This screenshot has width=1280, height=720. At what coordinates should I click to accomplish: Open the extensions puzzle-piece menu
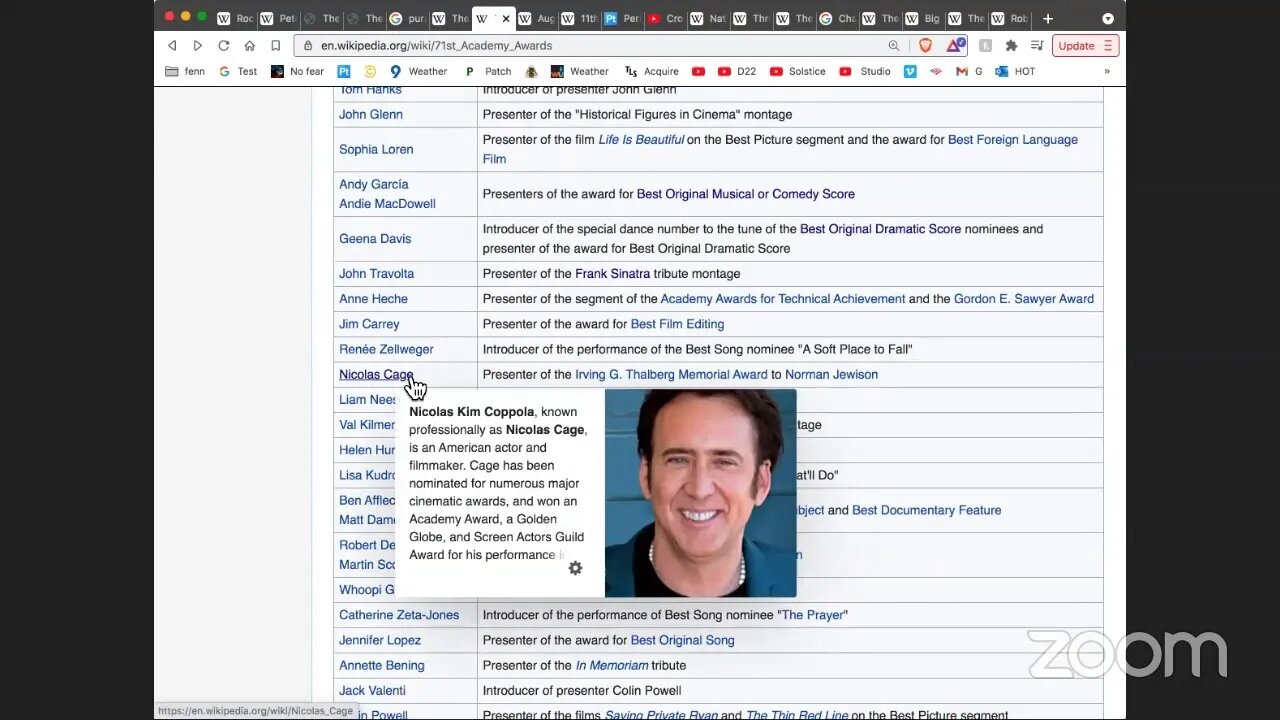pyautogui.click(x=1011, y=45)
